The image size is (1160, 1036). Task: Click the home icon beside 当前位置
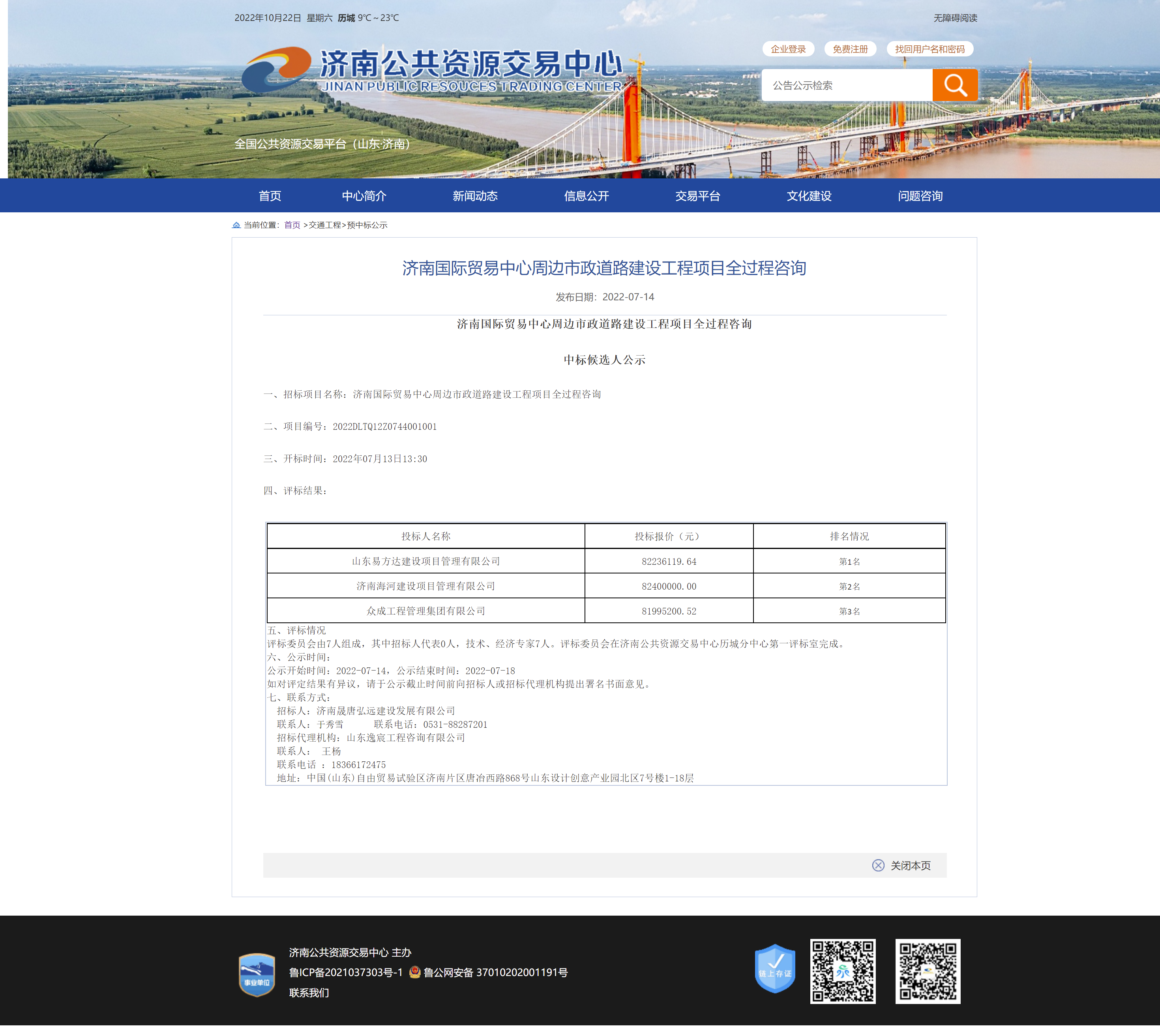pos(236,225)
